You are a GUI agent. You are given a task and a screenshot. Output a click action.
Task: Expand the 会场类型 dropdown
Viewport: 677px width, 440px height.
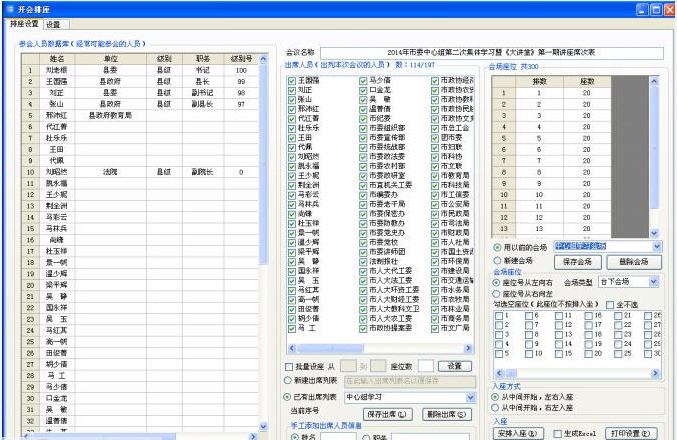656,284
